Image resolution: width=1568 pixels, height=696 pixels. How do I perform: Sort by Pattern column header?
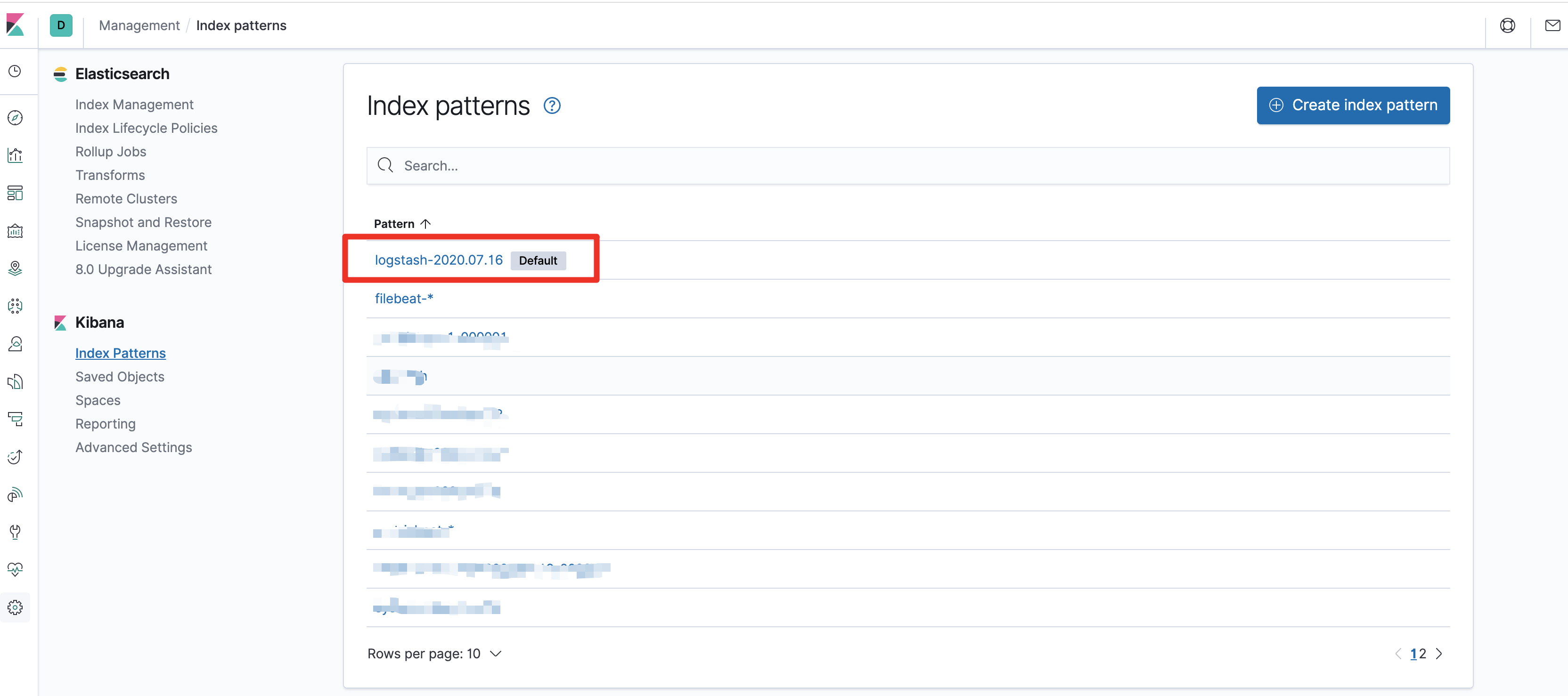click(402, 224)
